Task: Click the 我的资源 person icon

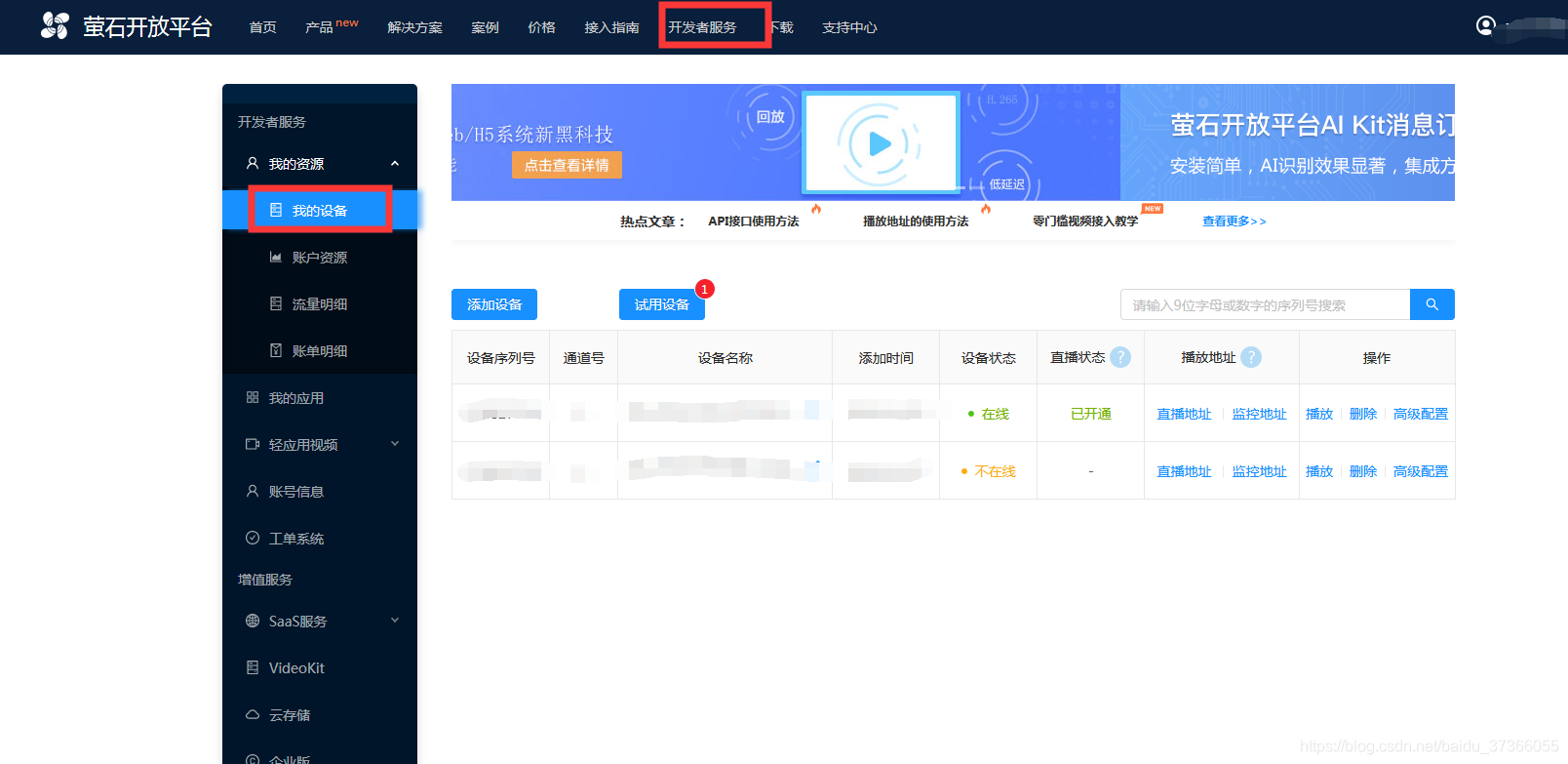Action: pyautogui.click(x=253, y=163)
